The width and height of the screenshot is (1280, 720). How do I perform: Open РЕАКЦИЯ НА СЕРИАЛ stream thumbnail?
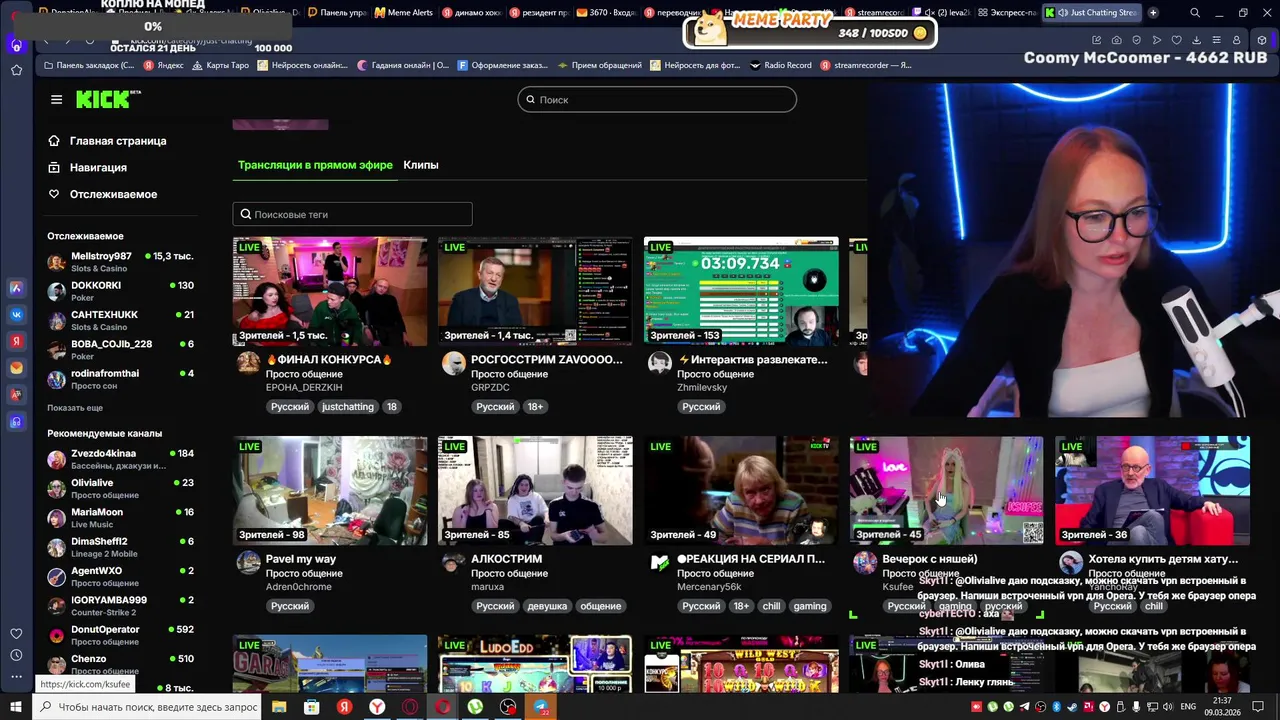pos(741,490)
